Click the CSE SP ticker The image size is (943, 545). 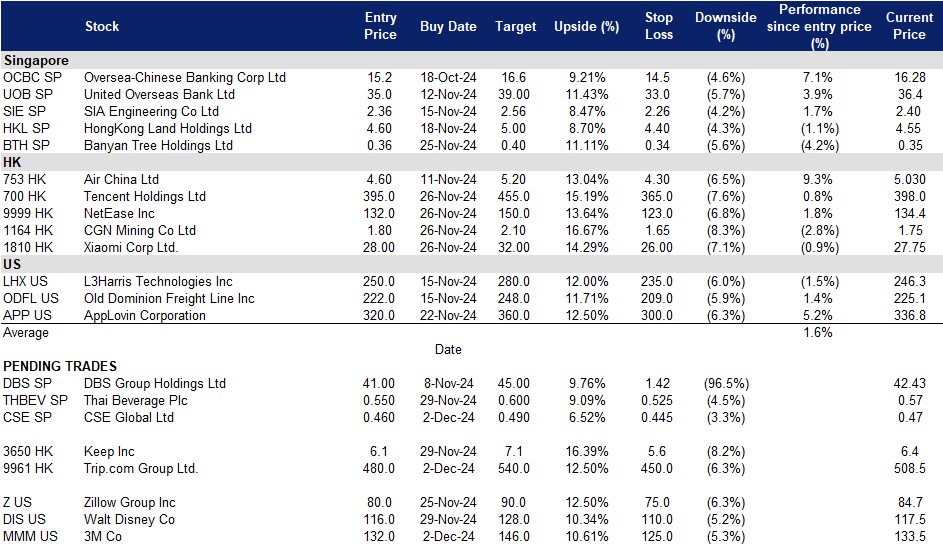pyautogui.click(x=28, y=417)
